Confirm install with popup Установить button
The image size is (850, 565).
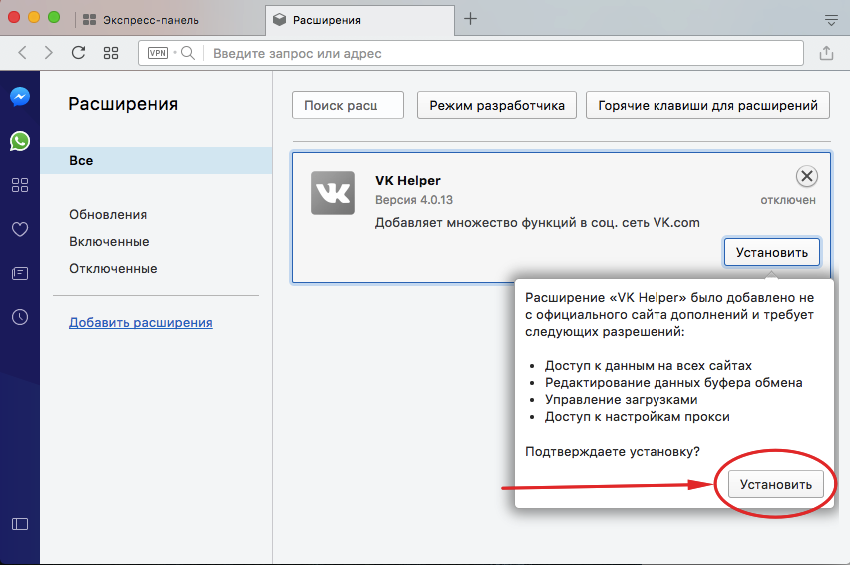point(776,484)
